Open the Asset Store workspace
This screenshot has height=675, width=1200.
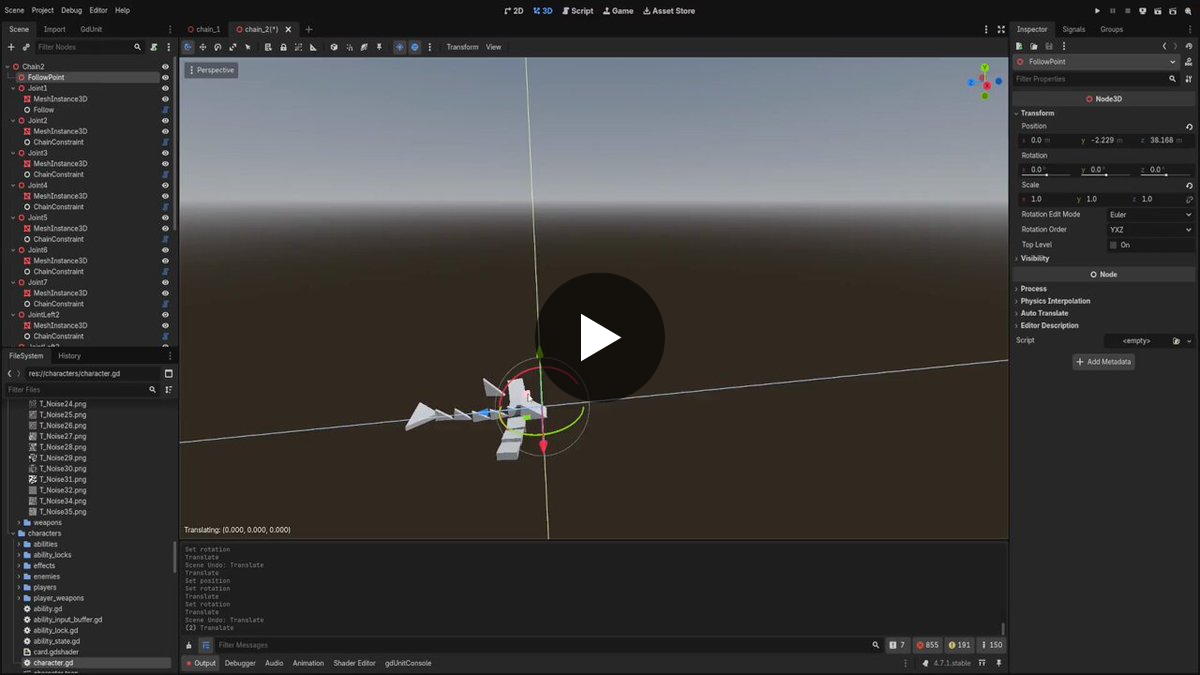[668, 11]
